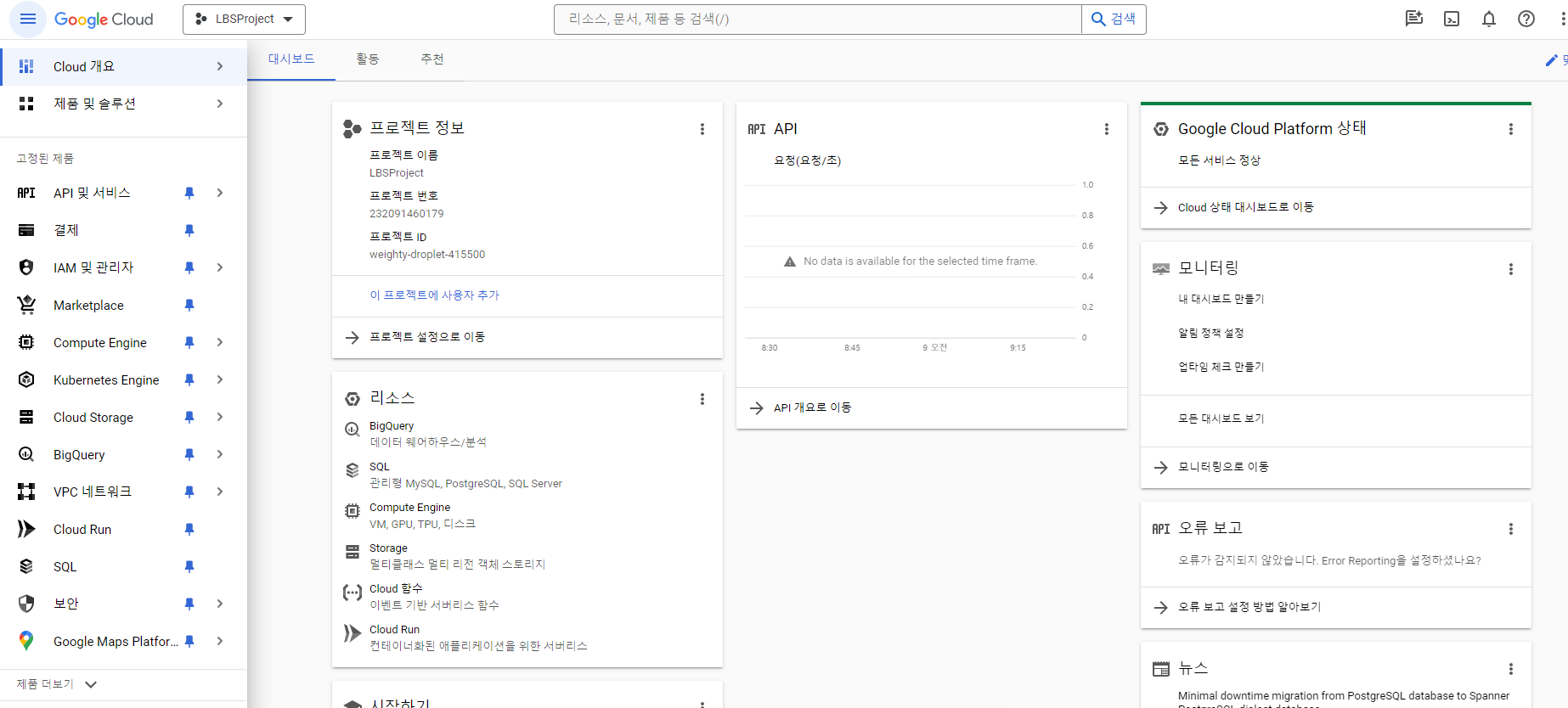The width and height of the screenshot is (1568, 708).
Task: Expand VPC 네트워크 submenu chevron
Action: tap(220, 492)
